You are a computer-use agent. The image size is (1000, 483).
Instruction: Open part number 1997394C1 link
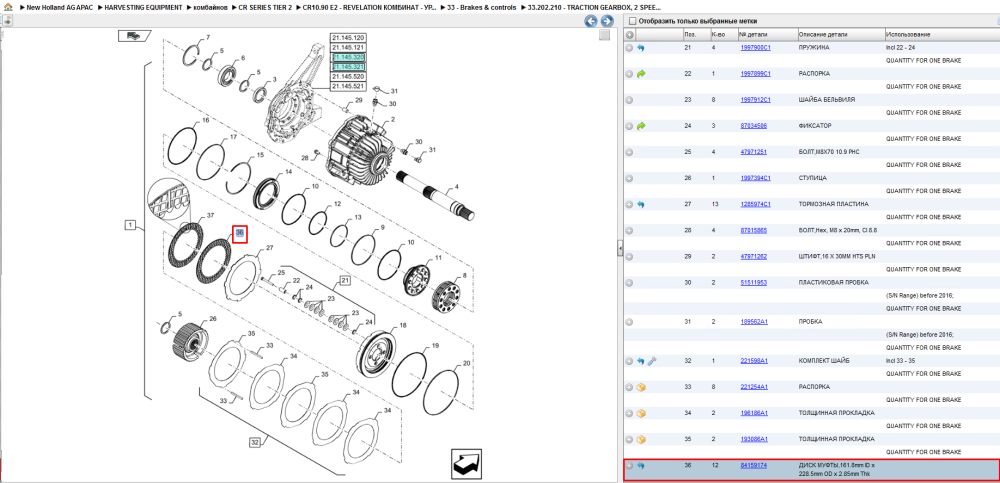[755, 178]
